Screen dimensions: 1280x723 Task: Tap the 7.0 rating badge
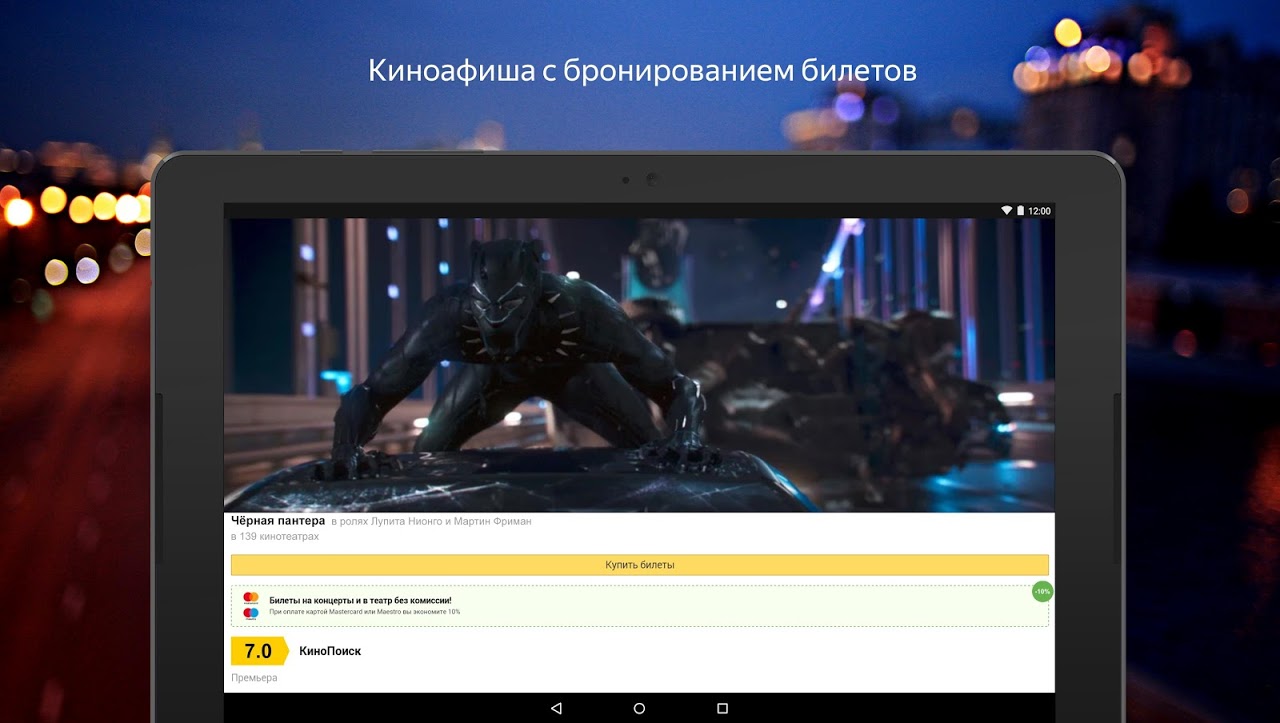[x=259, y=651]
